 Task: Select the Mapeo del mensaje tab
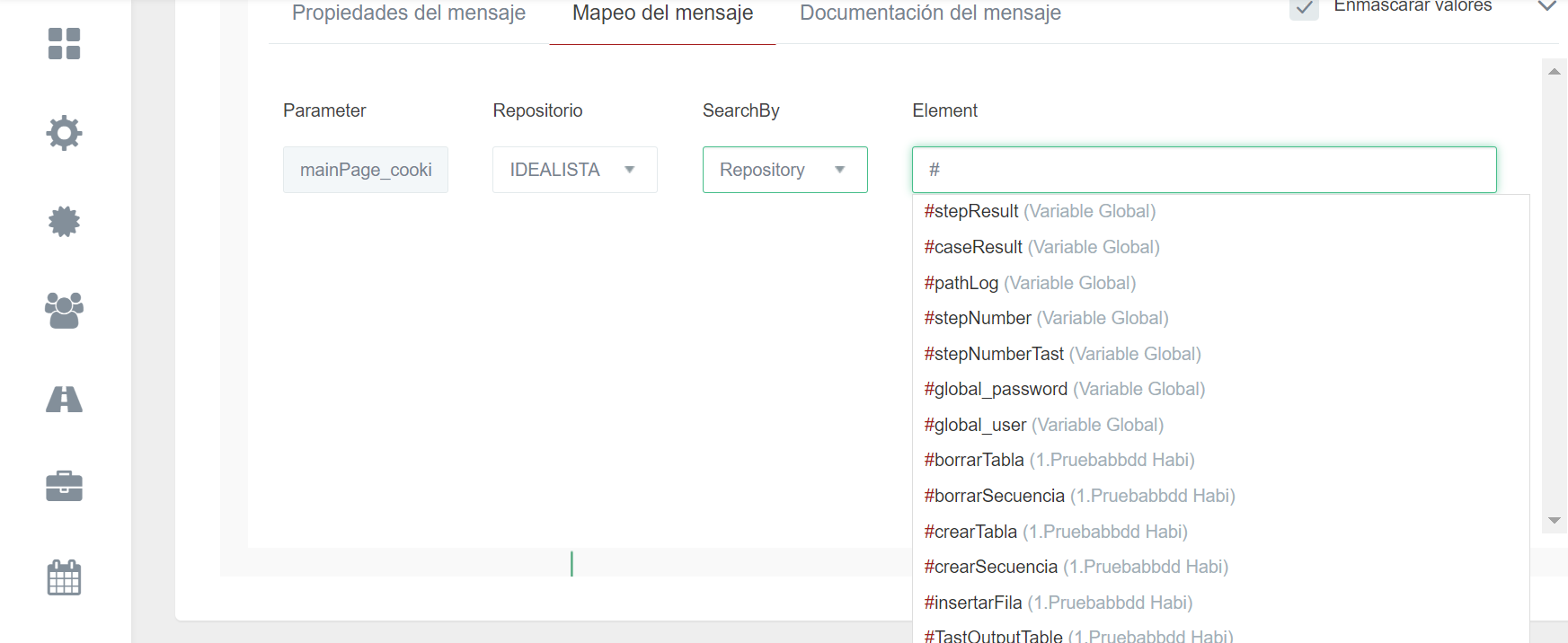click(x=662, y=13)
